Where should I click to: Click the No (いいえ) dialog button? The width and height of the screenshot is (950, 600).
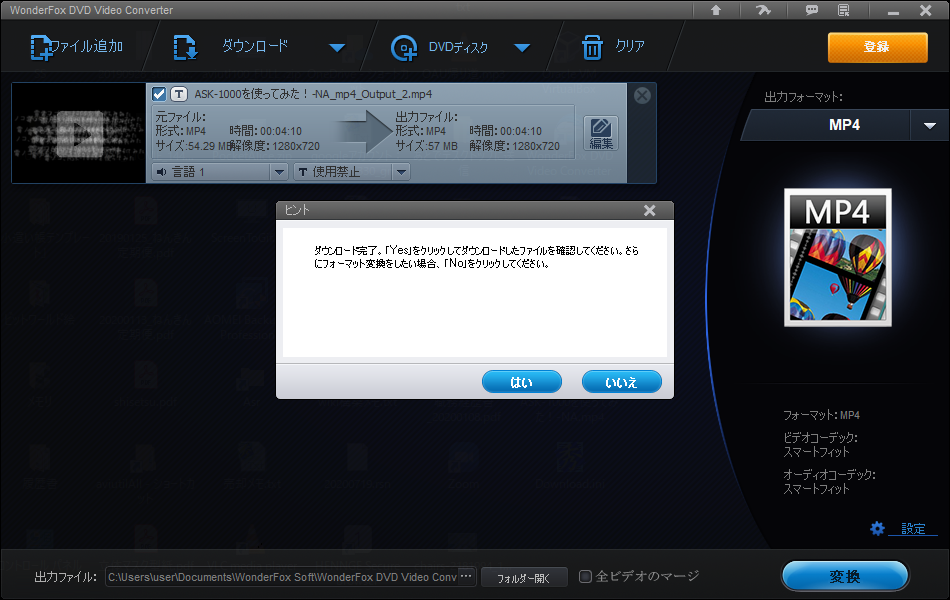(x=622, y=382)
